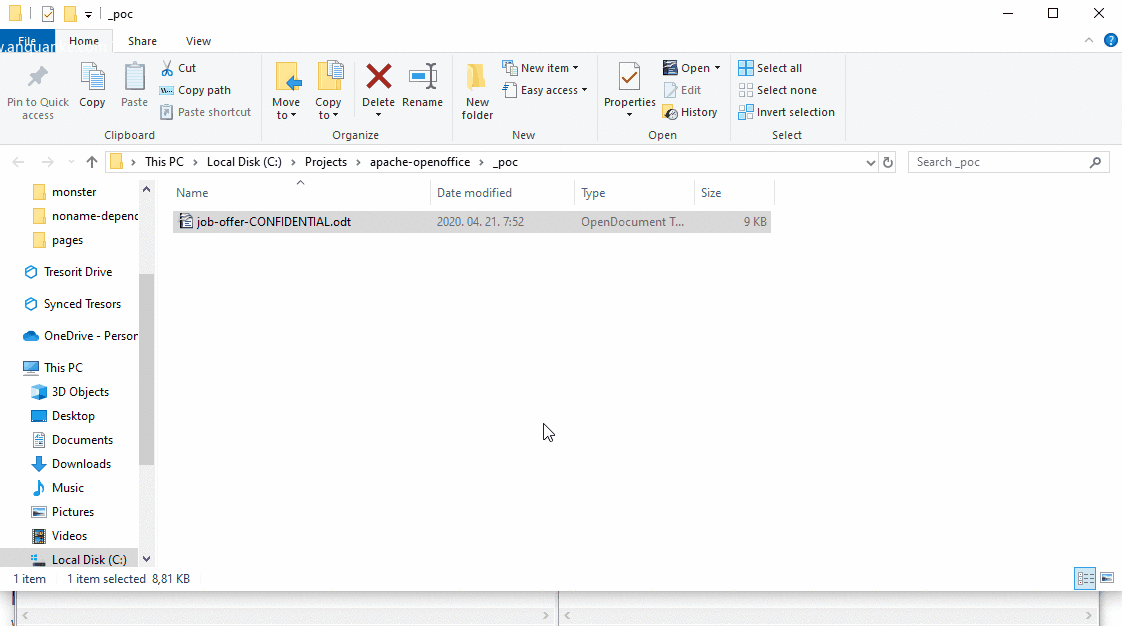1122x626 pixels.
Task: Click the Search _poc field
Action: point(1008,162)
